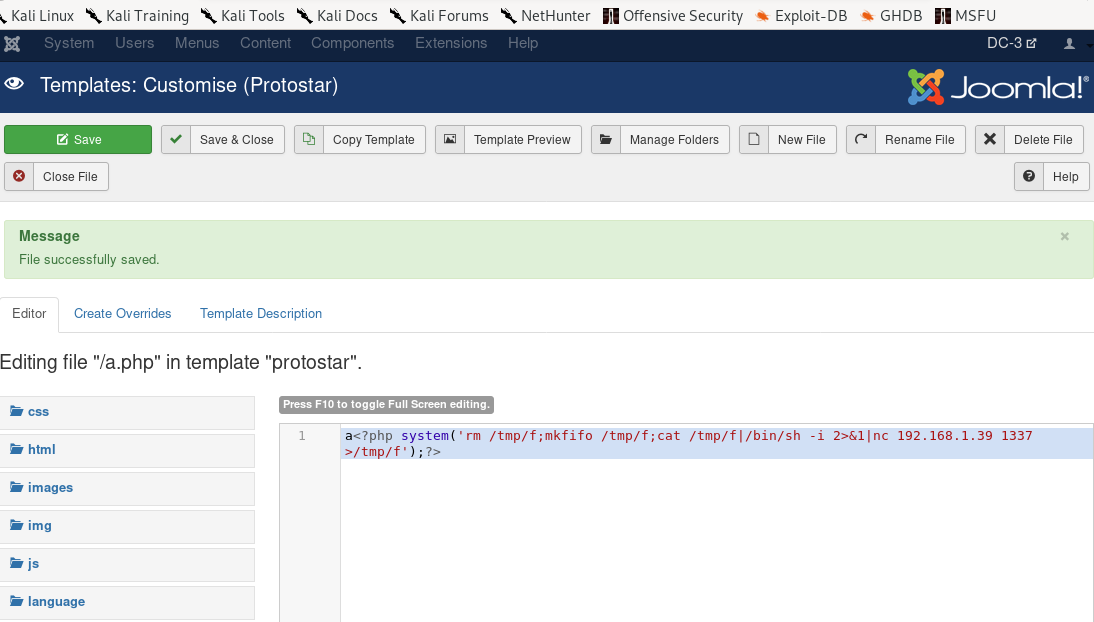Switch to the Editor tab

pos(29,313)
